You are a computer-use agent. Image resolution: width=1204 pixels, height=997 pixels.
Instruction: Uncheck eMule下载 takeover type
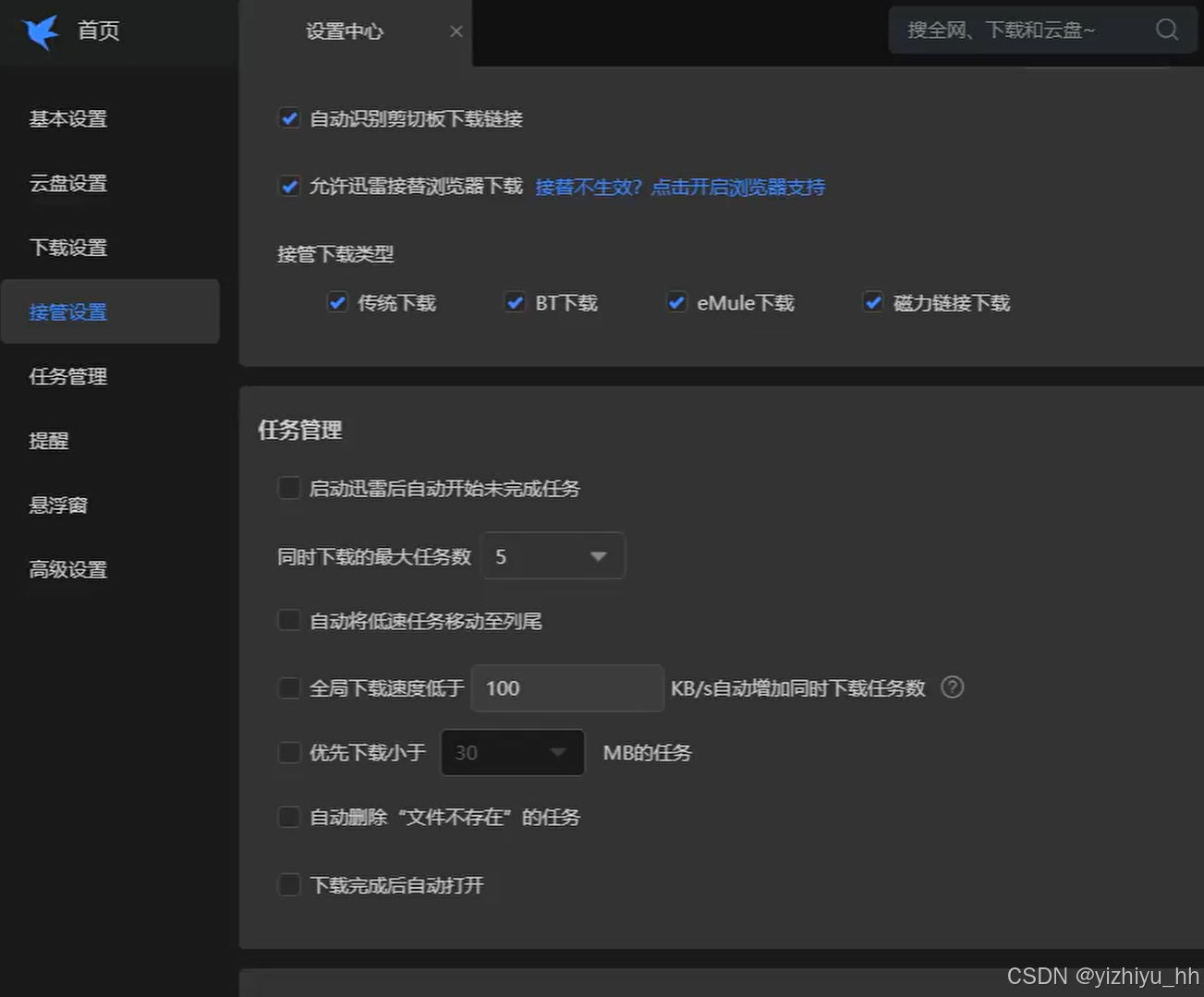[x=676, y=302]
